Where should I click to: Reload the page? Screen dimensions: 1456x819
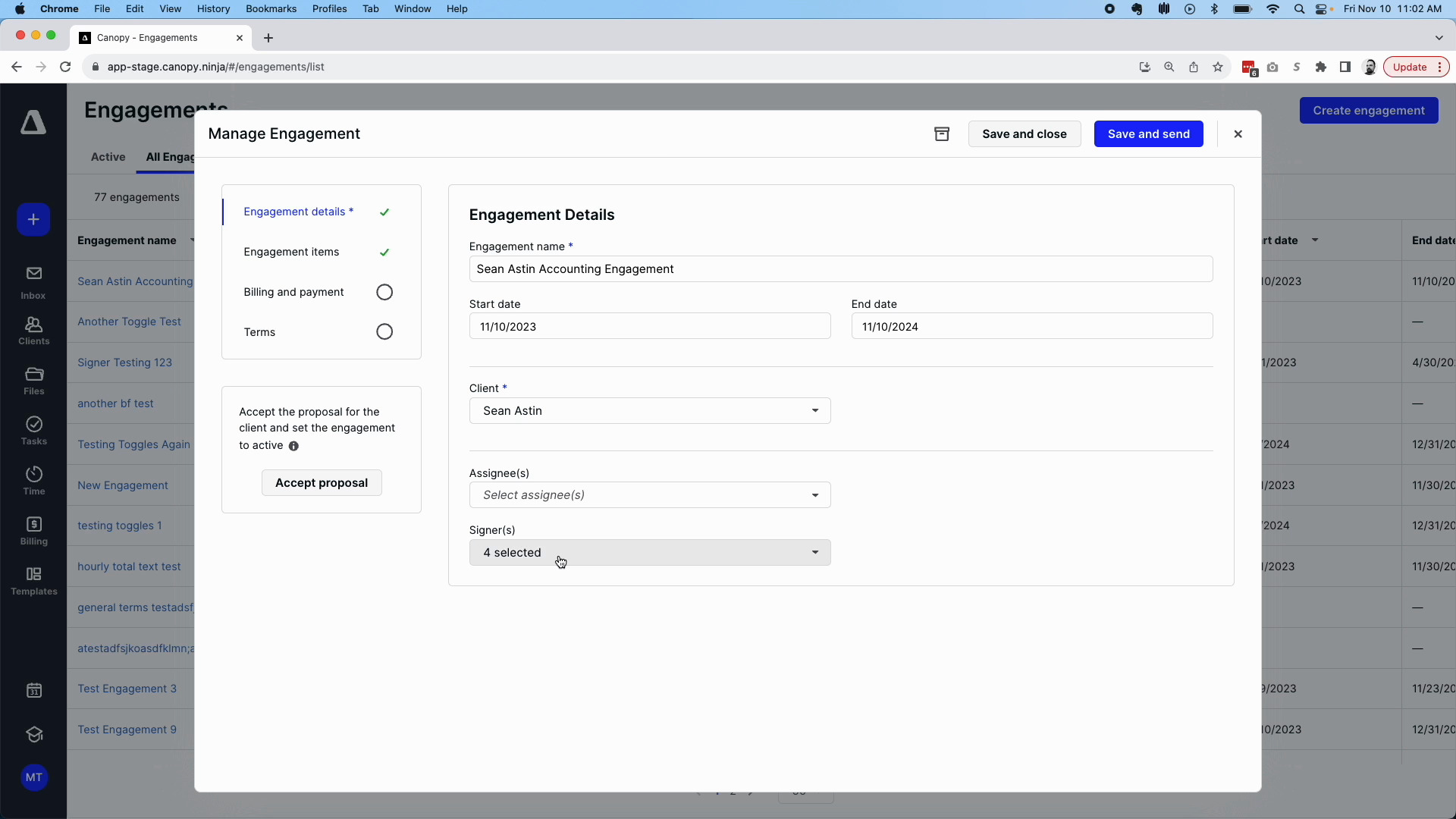coord(65,67)
